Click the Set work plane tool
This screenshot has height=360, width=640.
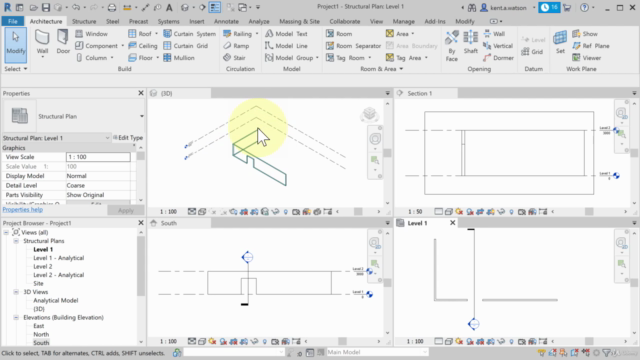click(560, 42)
